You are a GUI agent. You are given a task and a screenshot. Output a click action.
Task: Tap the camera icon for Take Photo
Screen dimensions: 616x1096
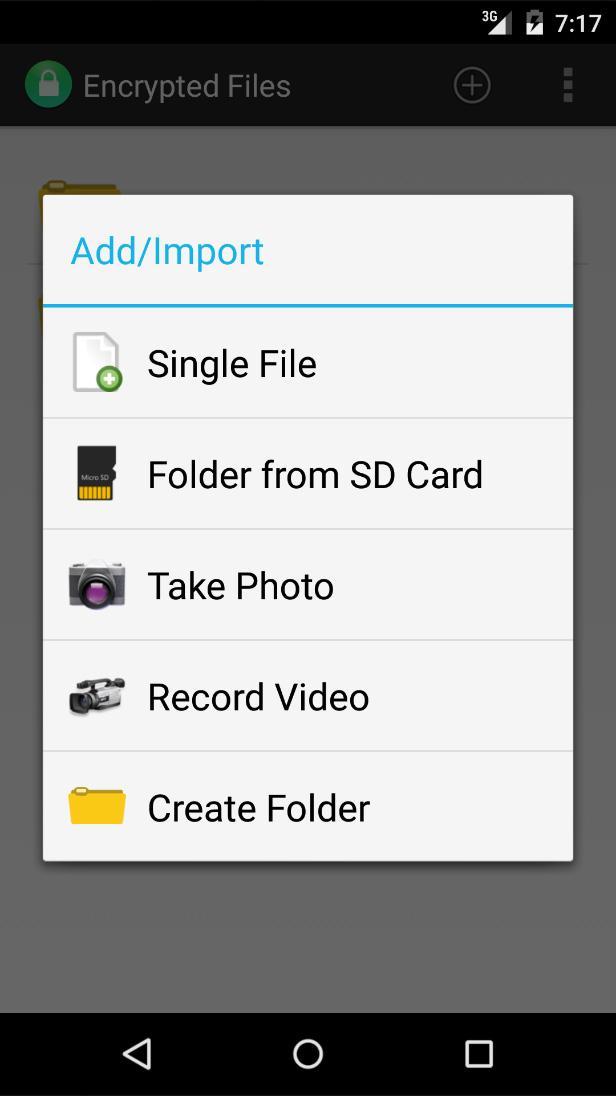point(97,584)
